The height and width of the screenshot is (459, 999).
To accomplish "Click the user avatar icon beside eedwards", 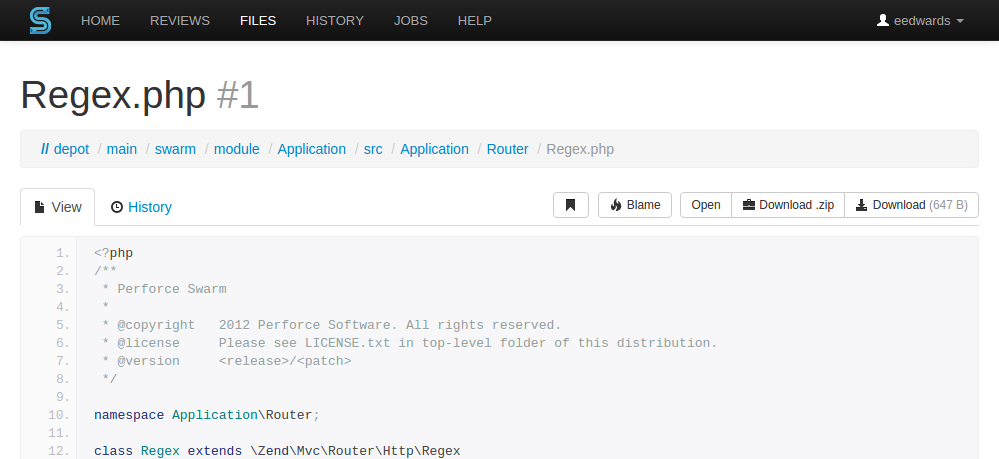I will tap(882, 20).
